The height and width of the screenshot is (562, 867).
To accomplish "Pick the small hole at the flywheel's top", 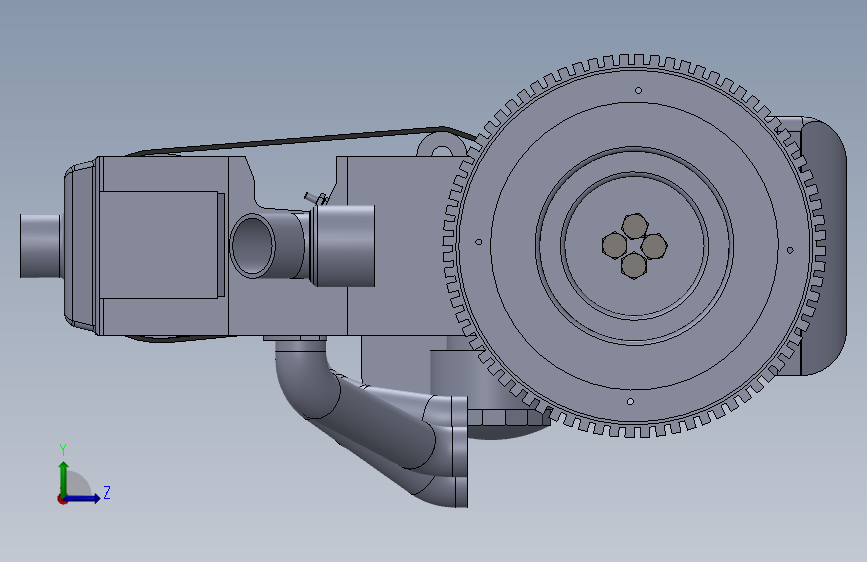I will coord(638,90).
